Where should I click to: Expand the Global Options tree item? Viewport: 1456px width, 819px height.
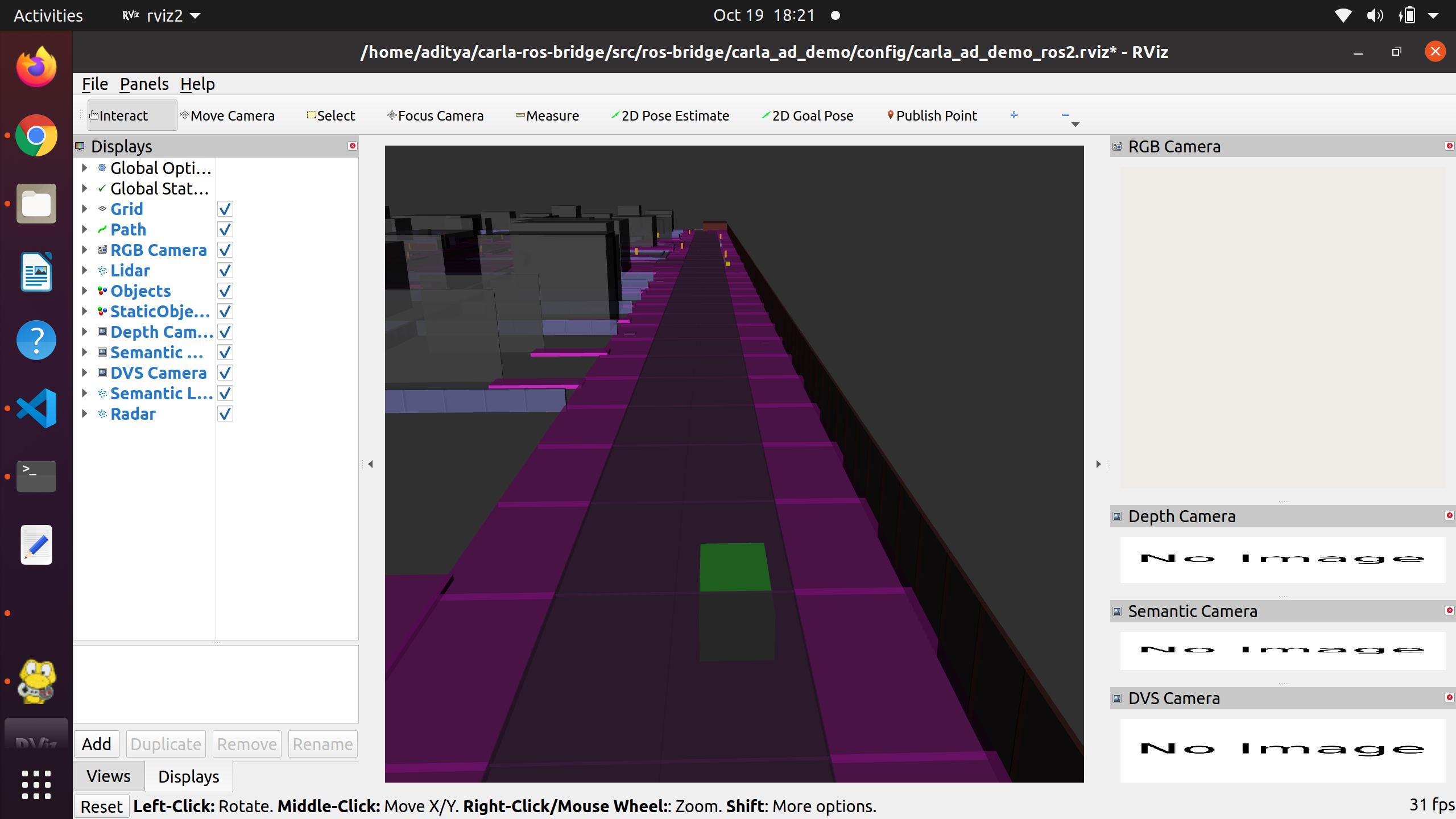pyautogui.click(x=85, y=168)
